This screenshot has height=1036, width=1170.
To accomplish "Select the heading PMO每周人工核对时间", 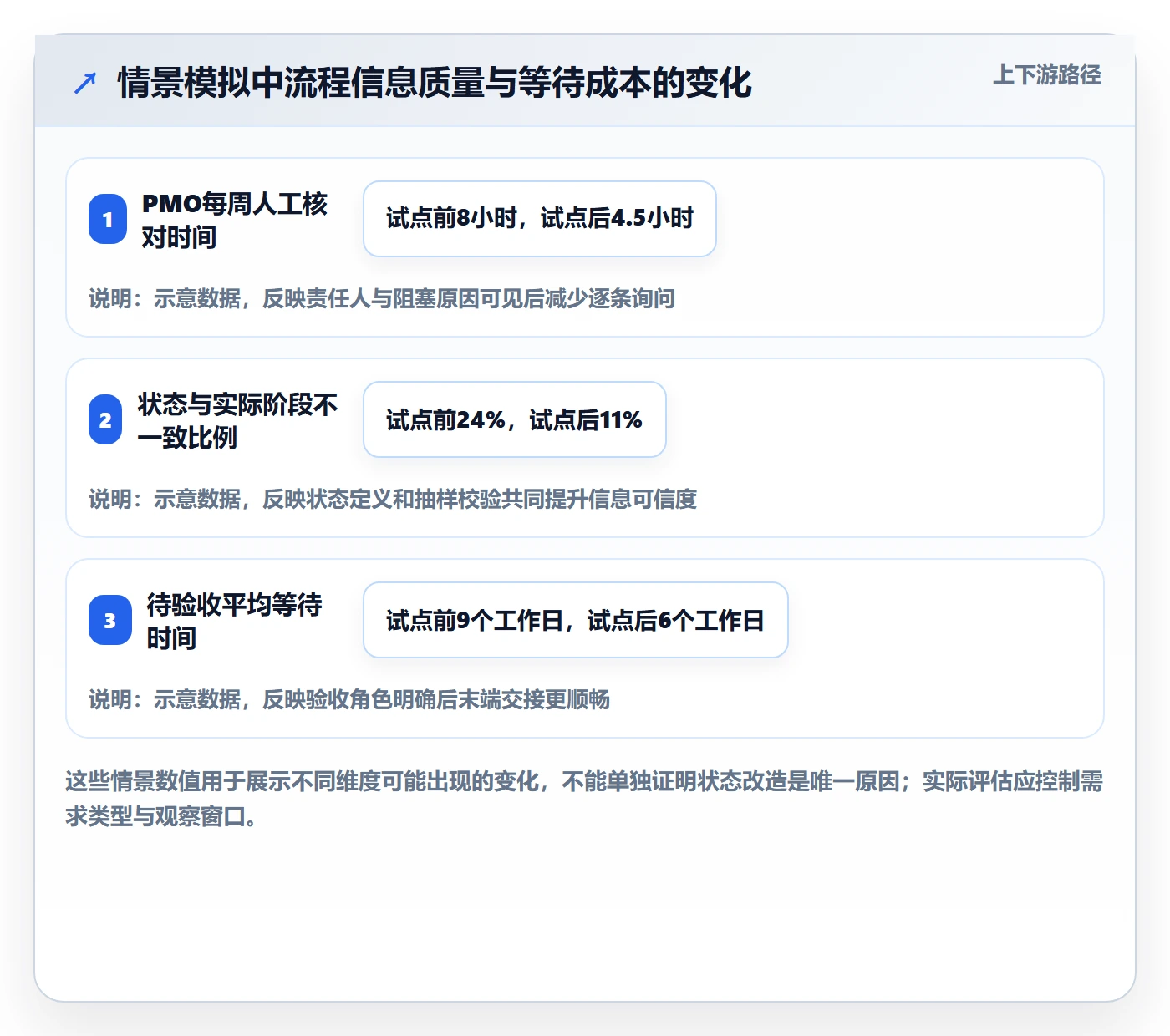I will tap(234, 220).
